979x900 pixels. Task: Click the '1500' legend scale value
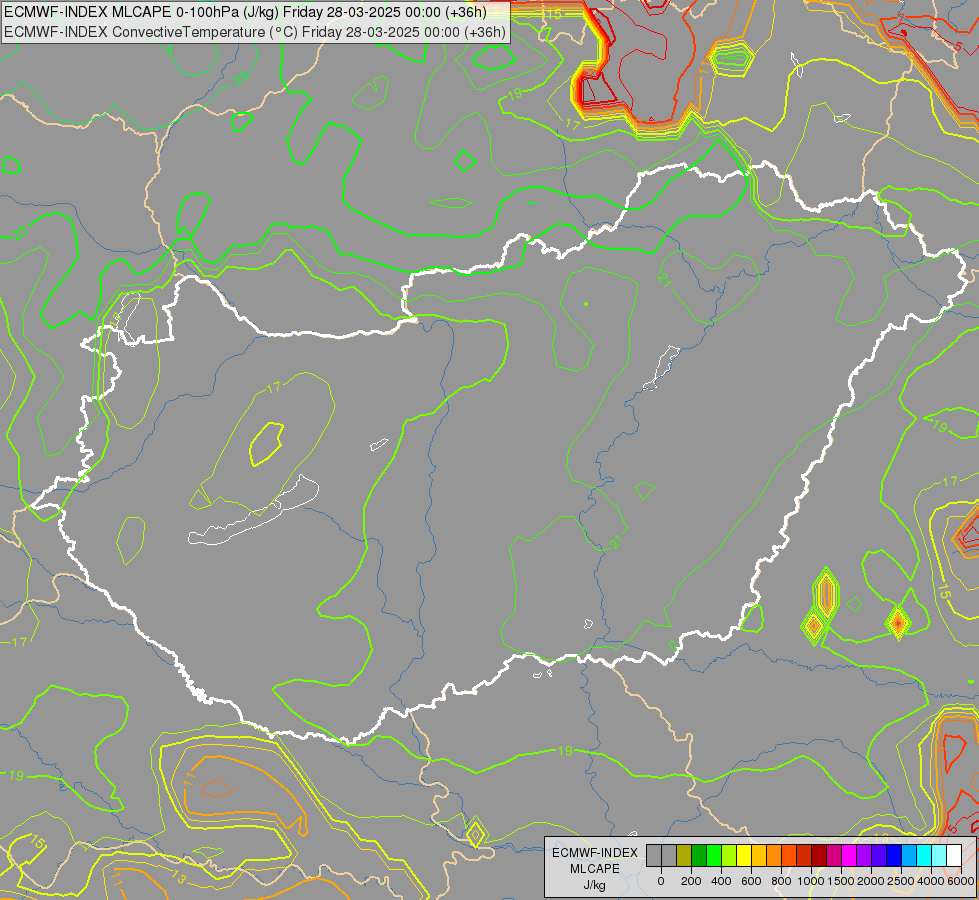(841, 881)
